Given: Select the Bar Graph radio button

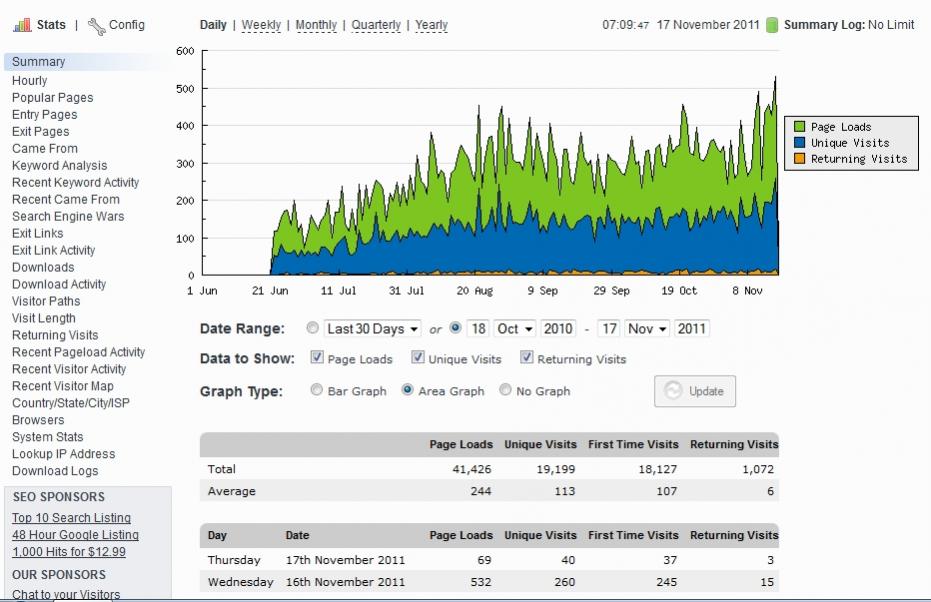Looking at the screenshot, I should [317, 391].
